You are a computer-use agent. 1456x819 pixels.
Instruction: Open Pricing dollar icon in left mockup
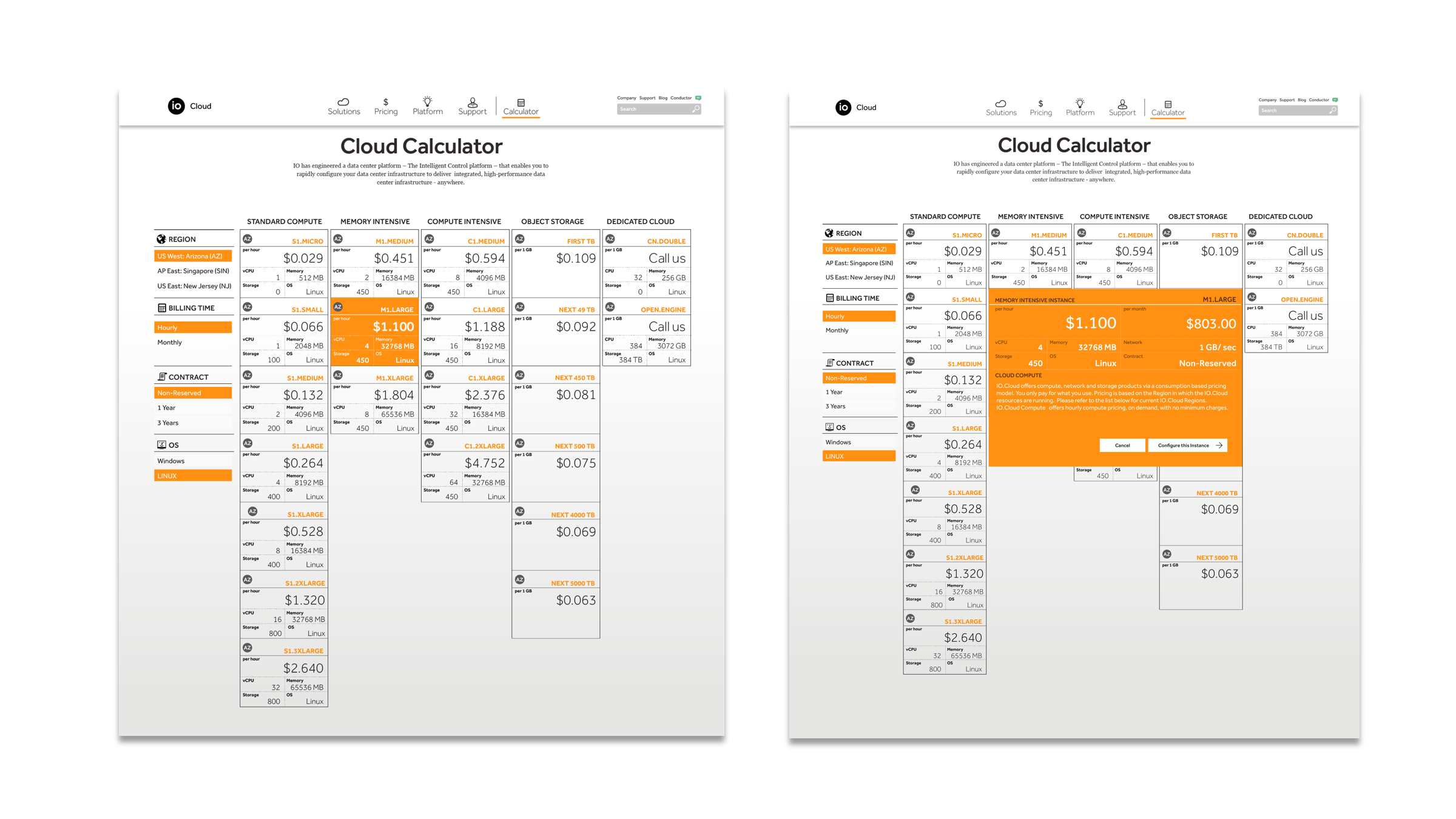pos(386,102)
